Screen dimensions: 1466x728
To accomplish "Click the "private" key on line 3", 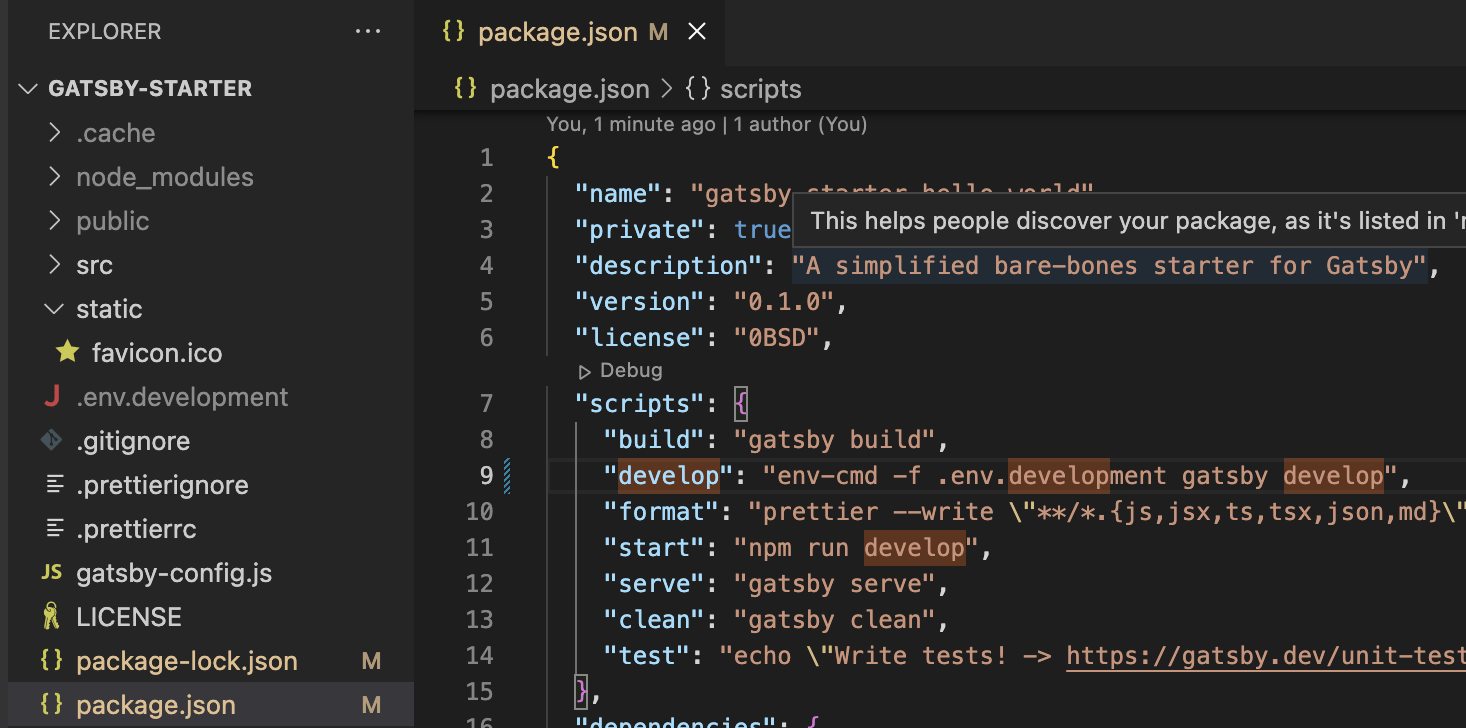I will pyautogui.click(x=641, y=230).
